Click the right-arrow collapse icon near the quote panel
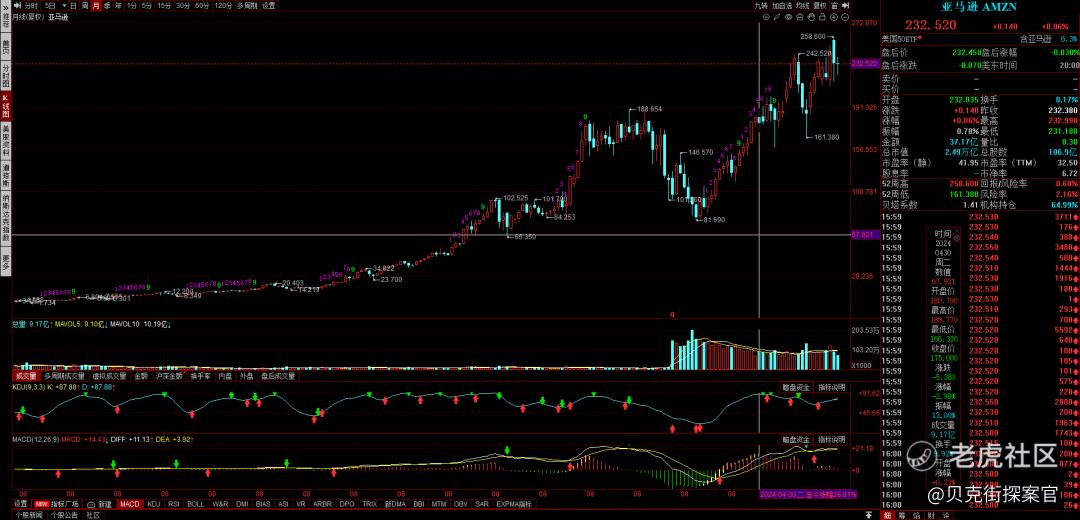This screenshot has width=1080, height=520. coord(844,5)
